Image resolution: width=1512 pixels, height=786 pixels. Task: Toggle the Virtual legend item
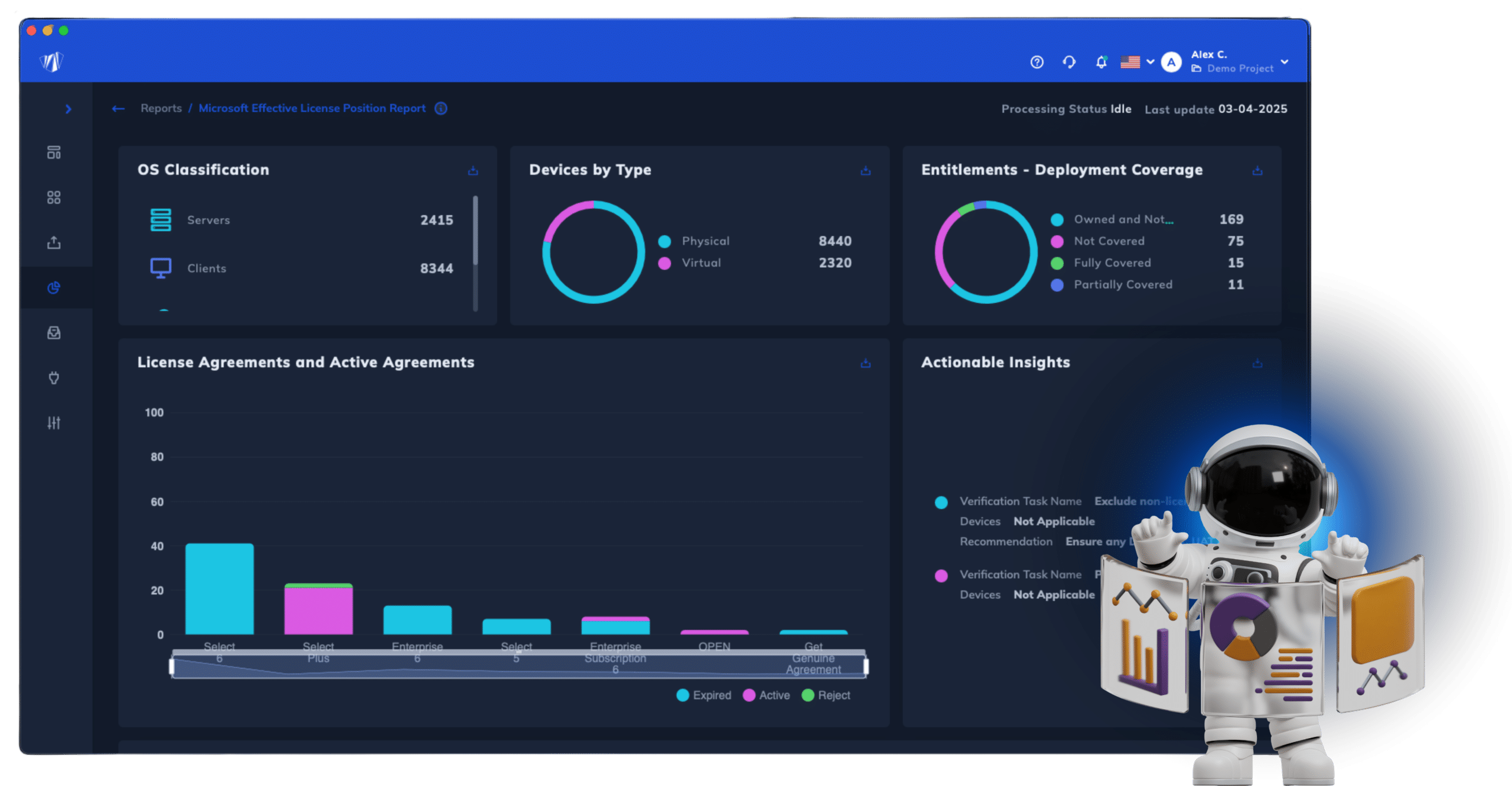[x=690, y=263]
